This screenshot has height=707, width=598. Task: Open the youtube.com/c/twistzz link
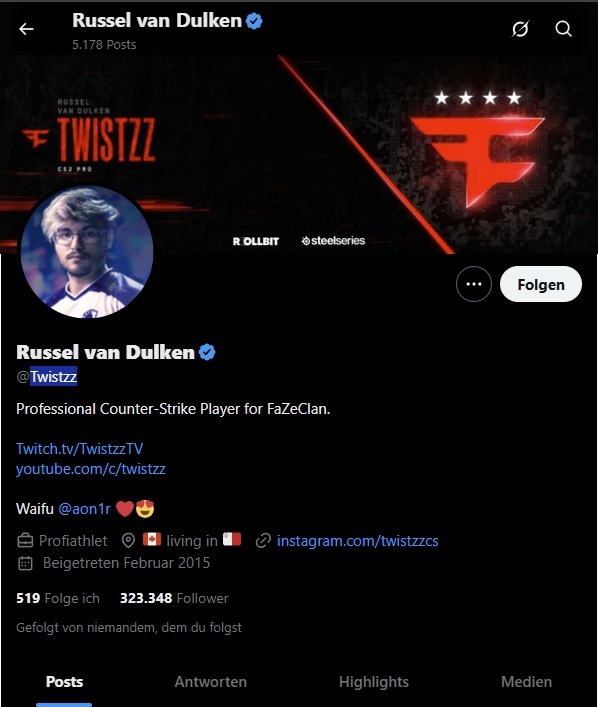click(x=91, y=469)
